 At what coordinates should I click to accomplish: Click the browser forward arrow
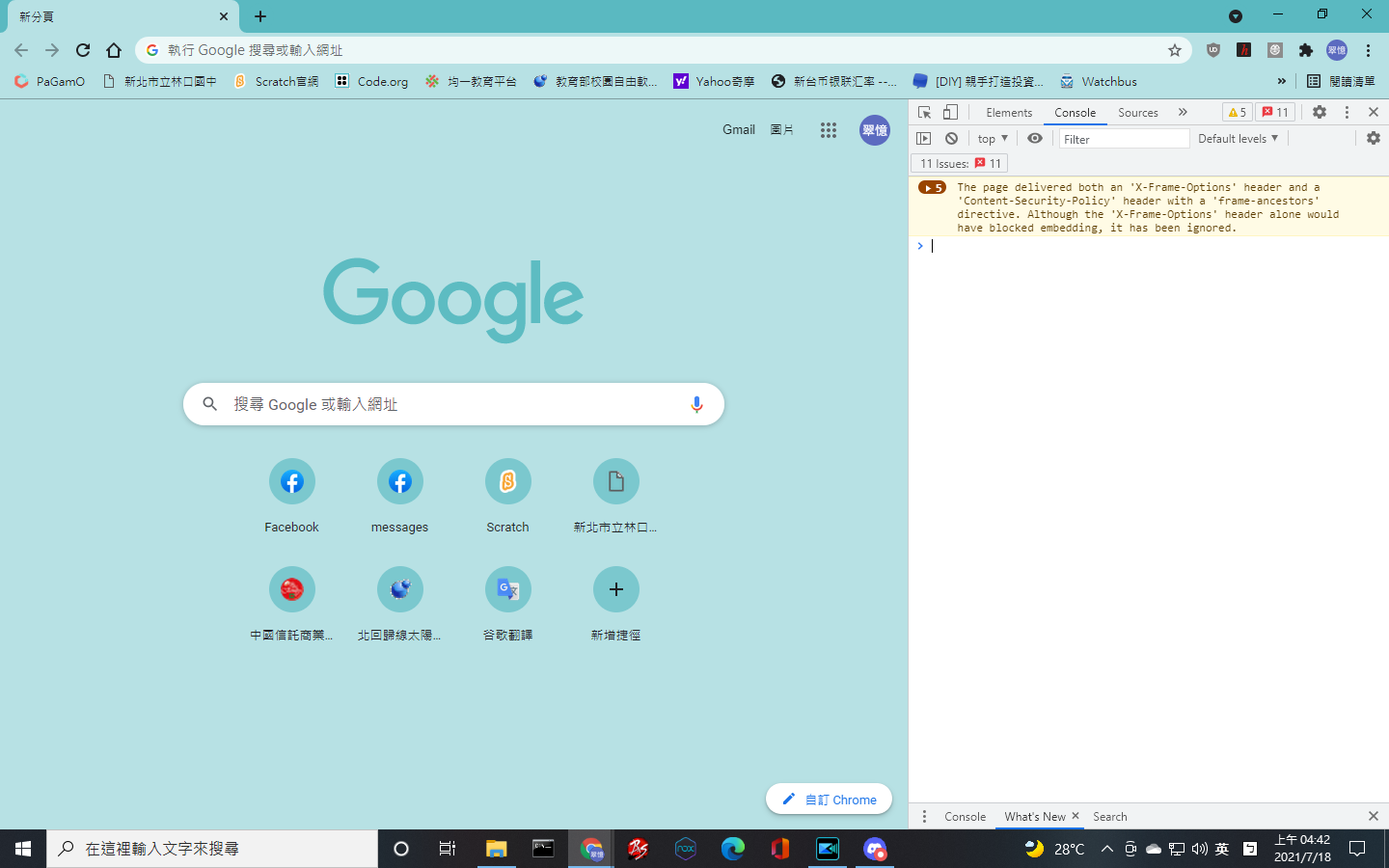(52, 50)
